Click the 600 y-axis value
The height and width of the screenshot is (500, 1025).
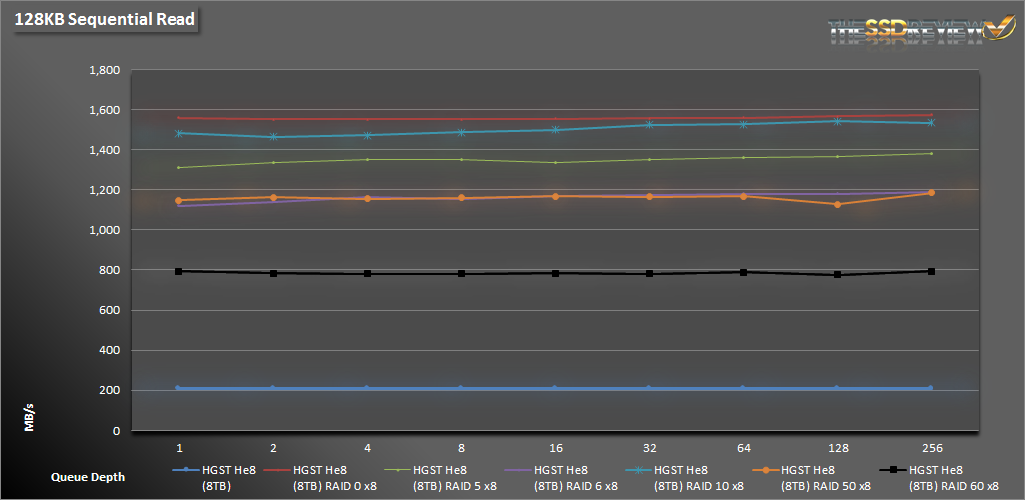[x=111, y=311]
